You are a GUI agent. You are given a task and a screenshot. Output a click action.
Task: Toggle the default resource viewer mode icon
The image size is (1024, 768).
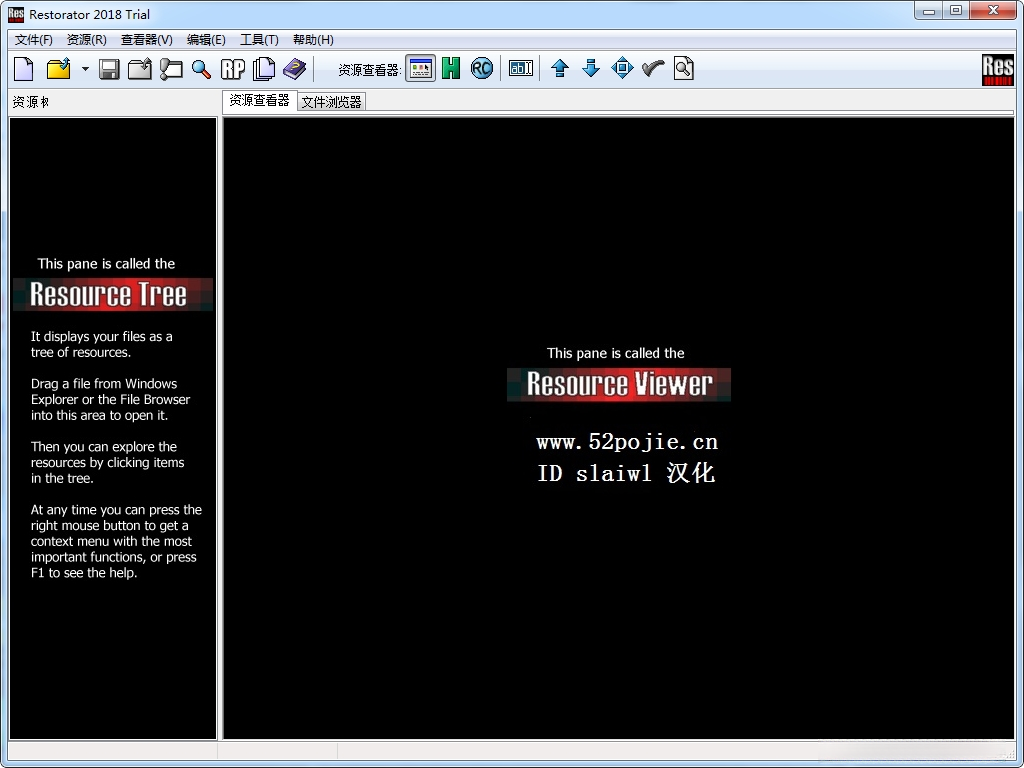(421, 69)
